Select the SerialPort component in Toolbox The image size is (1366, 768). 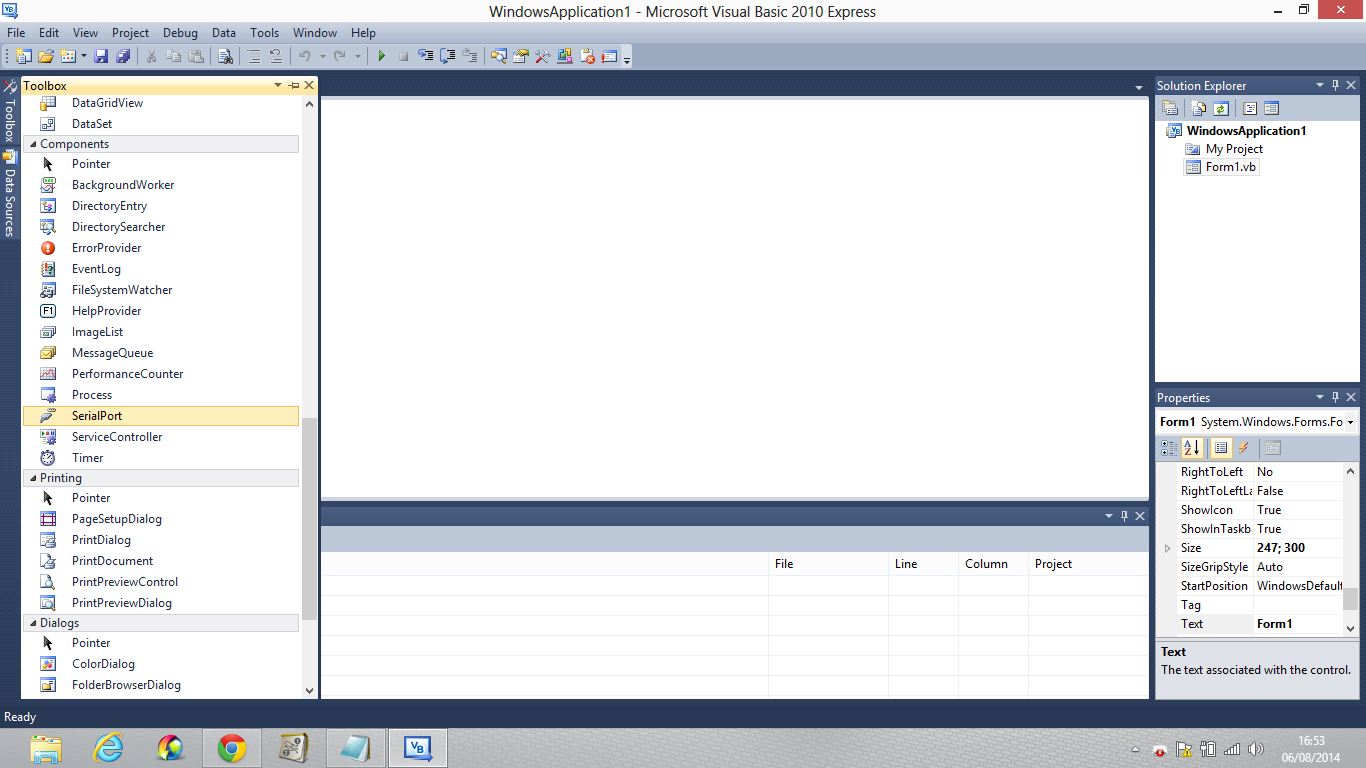(160, 416)
